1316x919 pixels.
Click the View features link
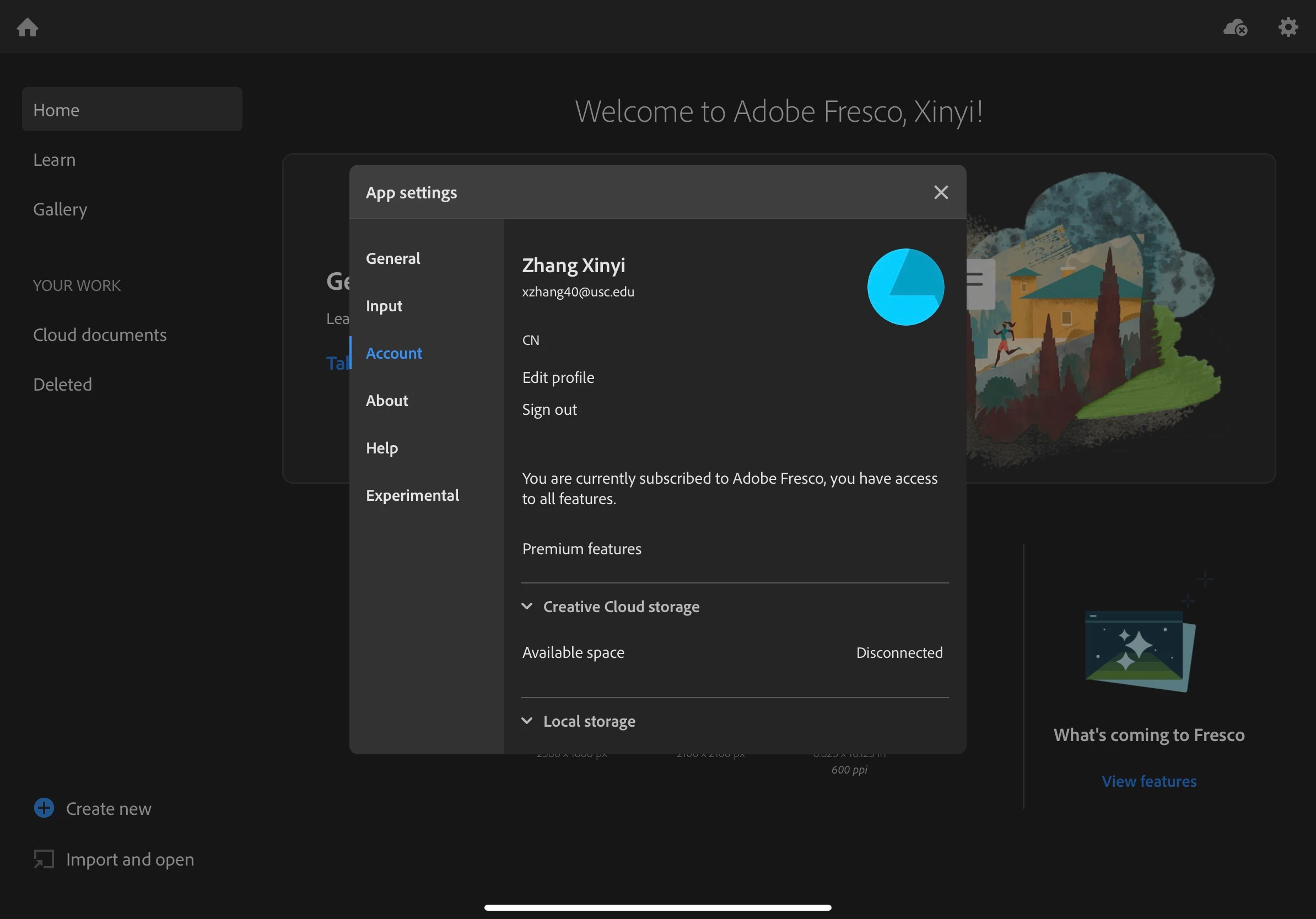coord(1148,781)
